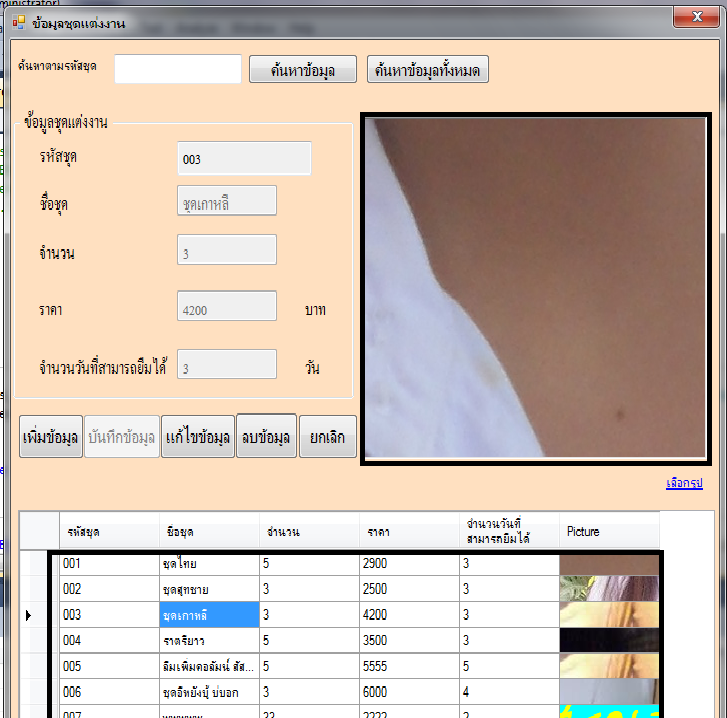Select cell 005 in the grid
The width and height of the screenshot is (727, 718).
[x=109, y=666]
